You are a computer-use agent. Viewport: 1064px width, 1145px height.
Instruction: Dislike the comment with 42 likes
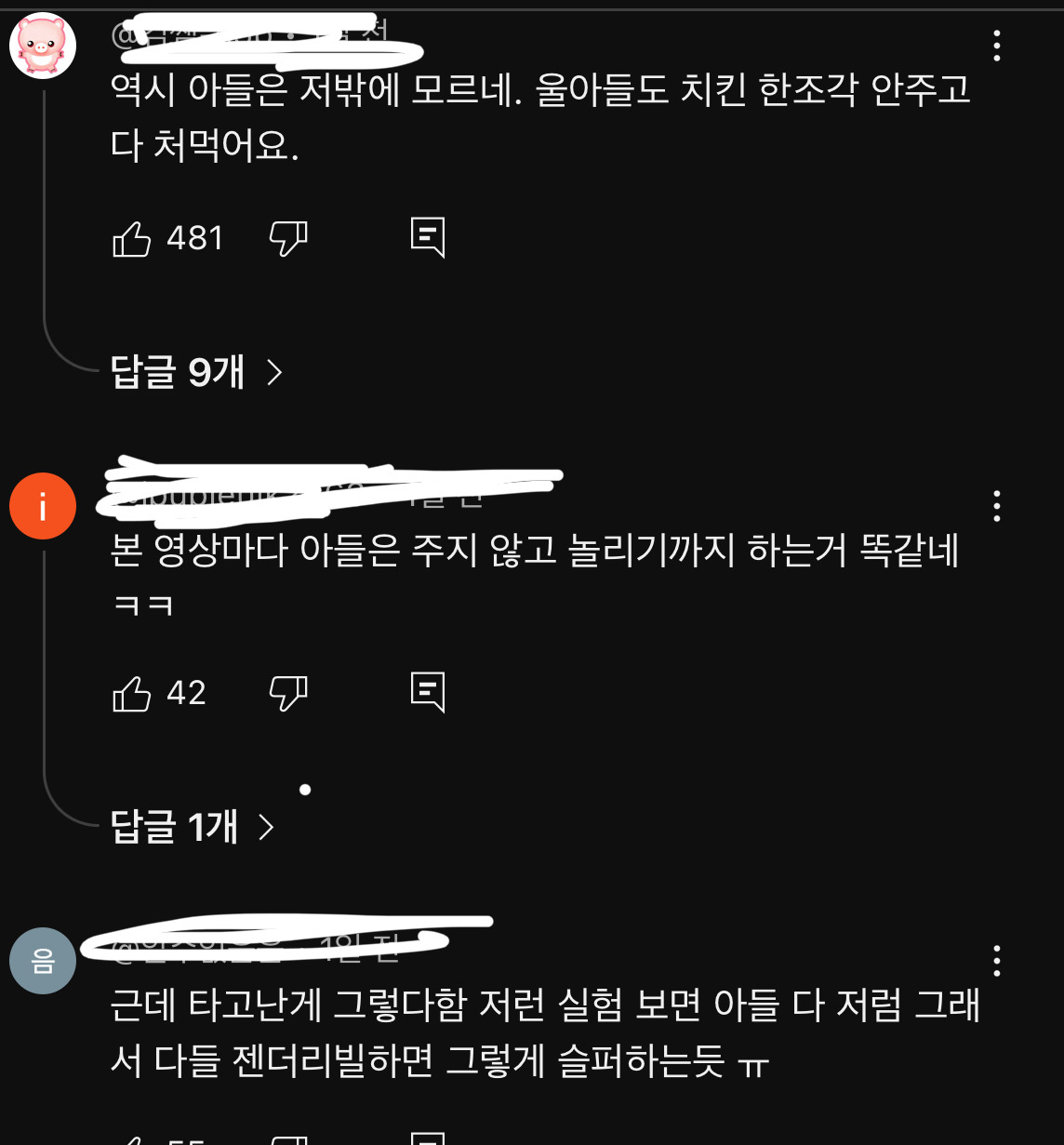coord(288,693)
